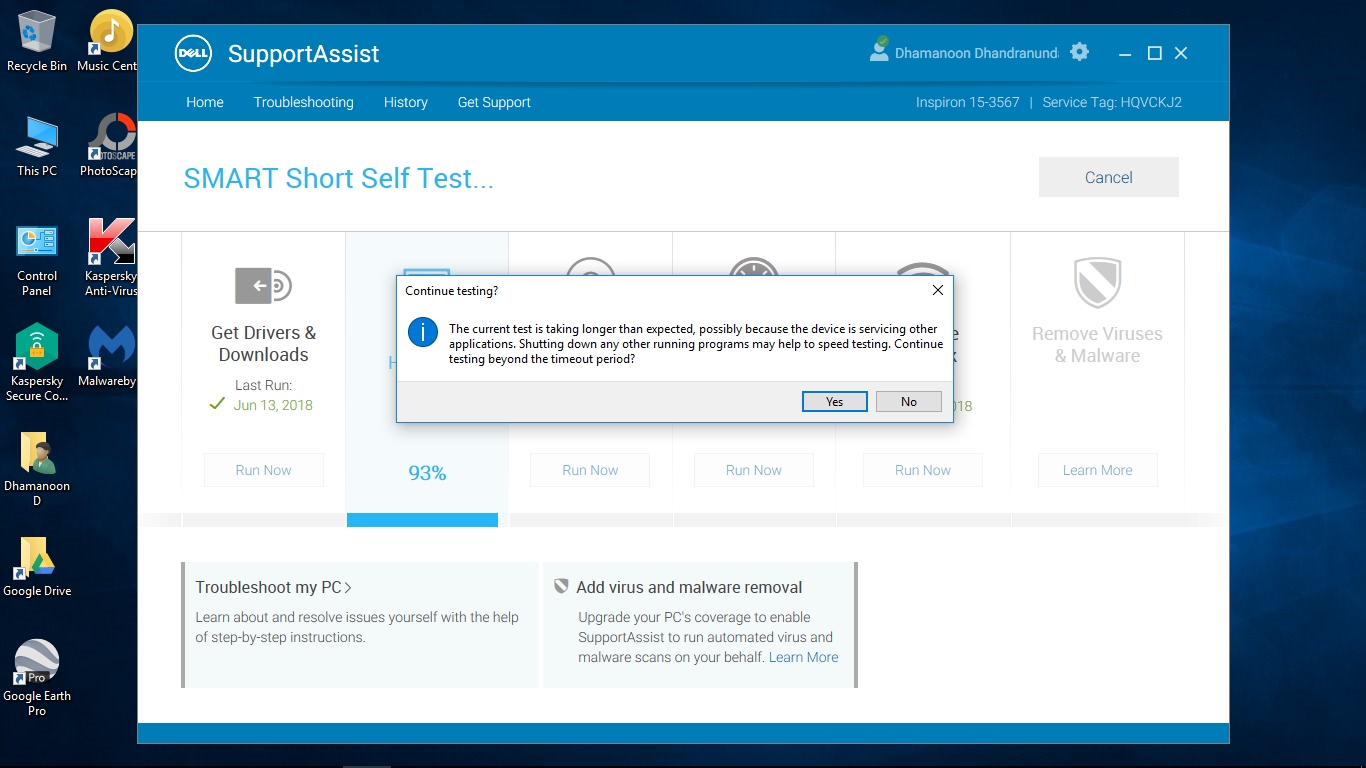Select the This PC desktop icon
This screenshot has height=768, width=1366.
coord(37,146)
